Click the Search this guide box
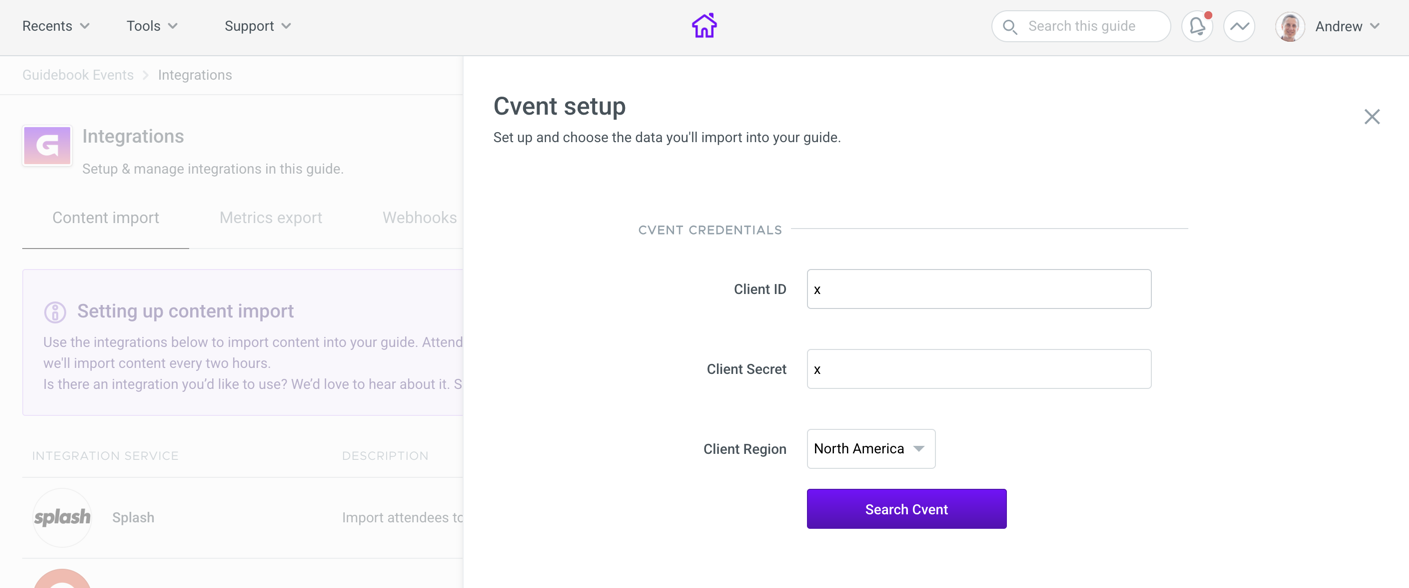1409x588 pixels. [1081, 27]
